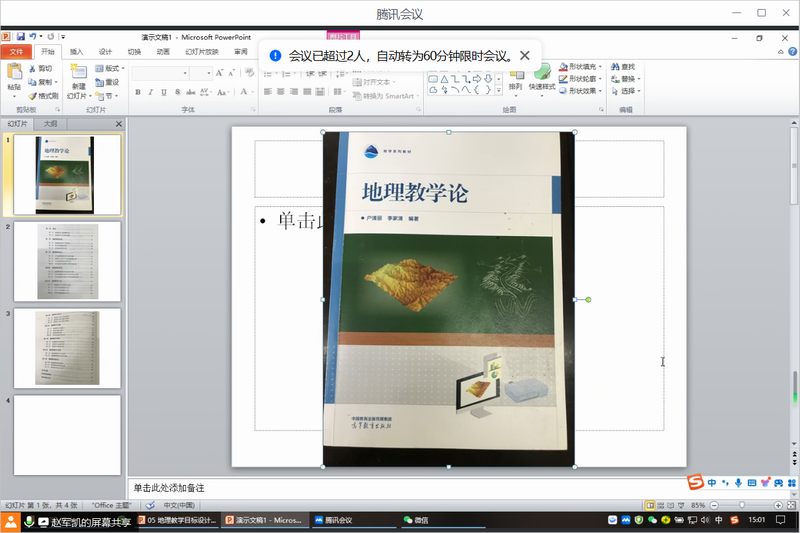Click the Save icon in quick access toolbar

(21, 36)
